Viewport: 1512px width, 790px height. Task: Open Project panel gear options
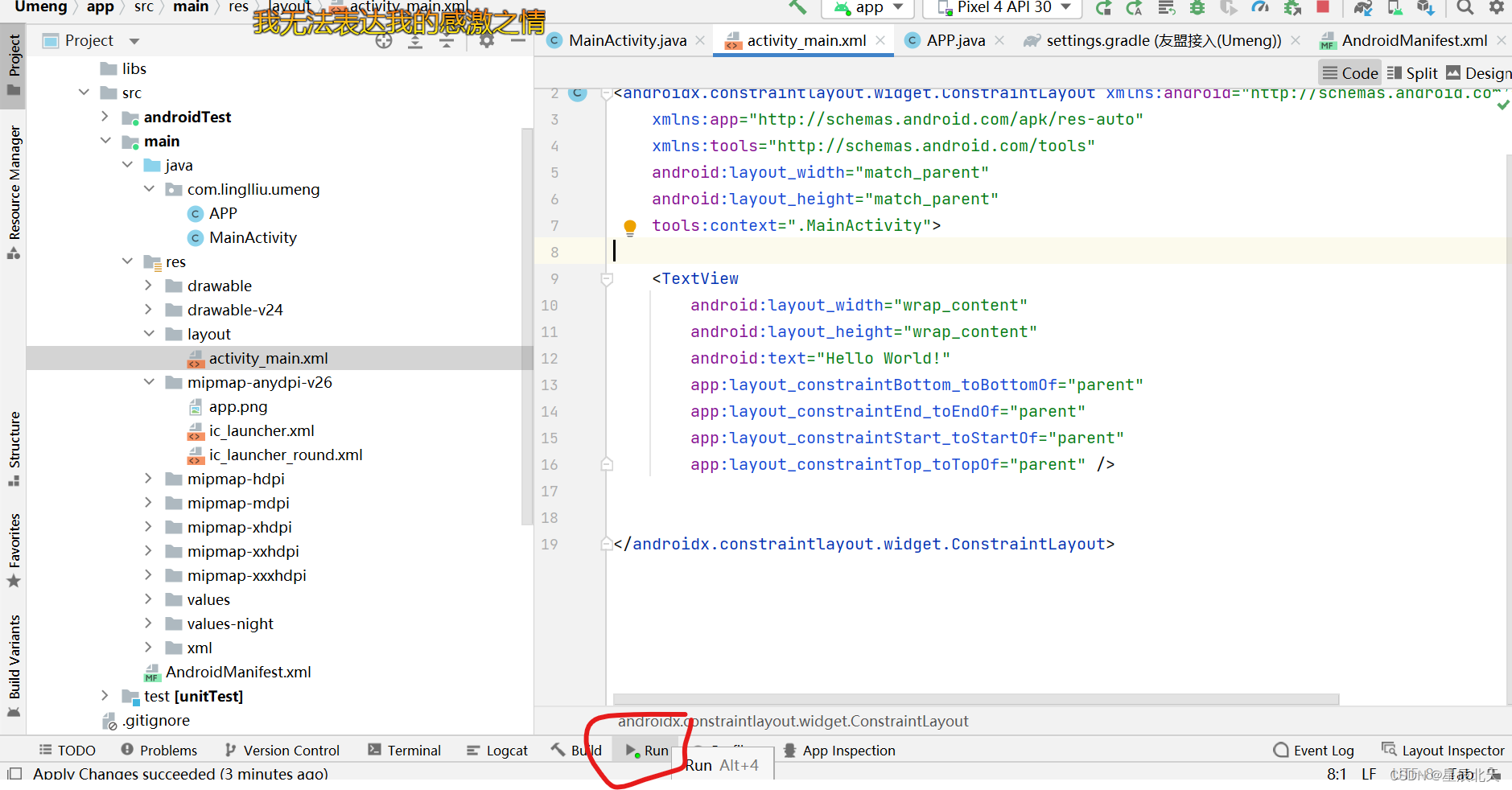click(486, 41)
